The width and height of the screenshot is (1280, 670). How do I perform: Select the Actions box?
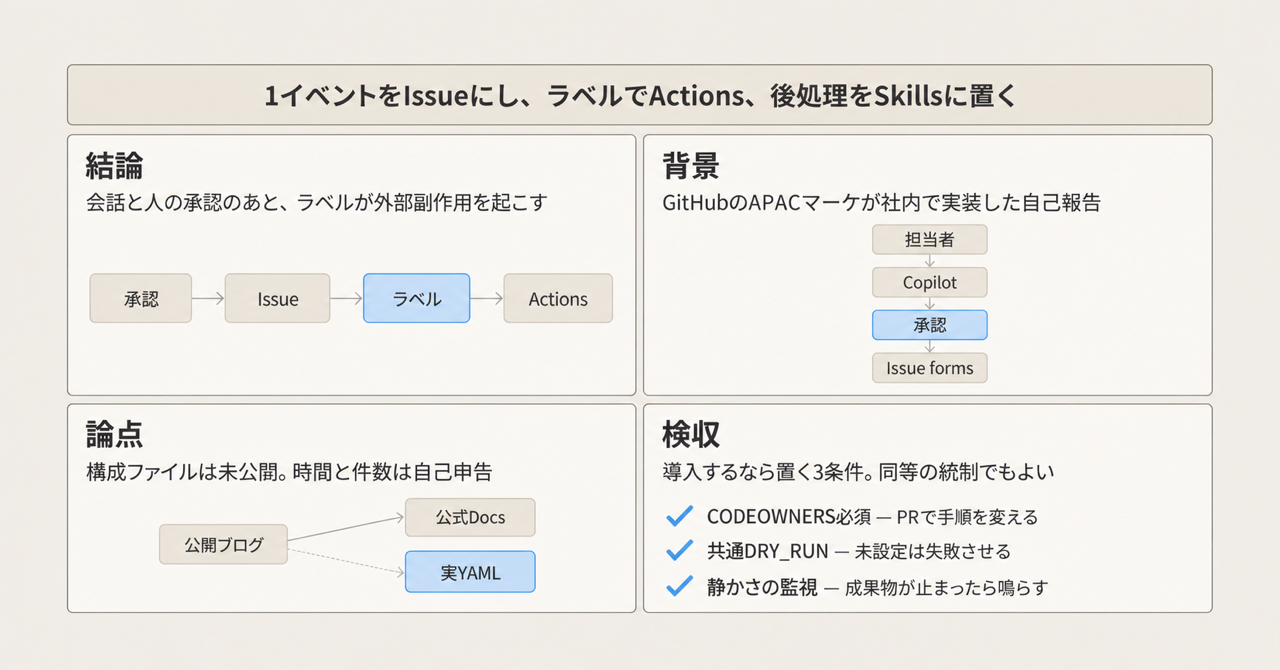tap(558, 298)
